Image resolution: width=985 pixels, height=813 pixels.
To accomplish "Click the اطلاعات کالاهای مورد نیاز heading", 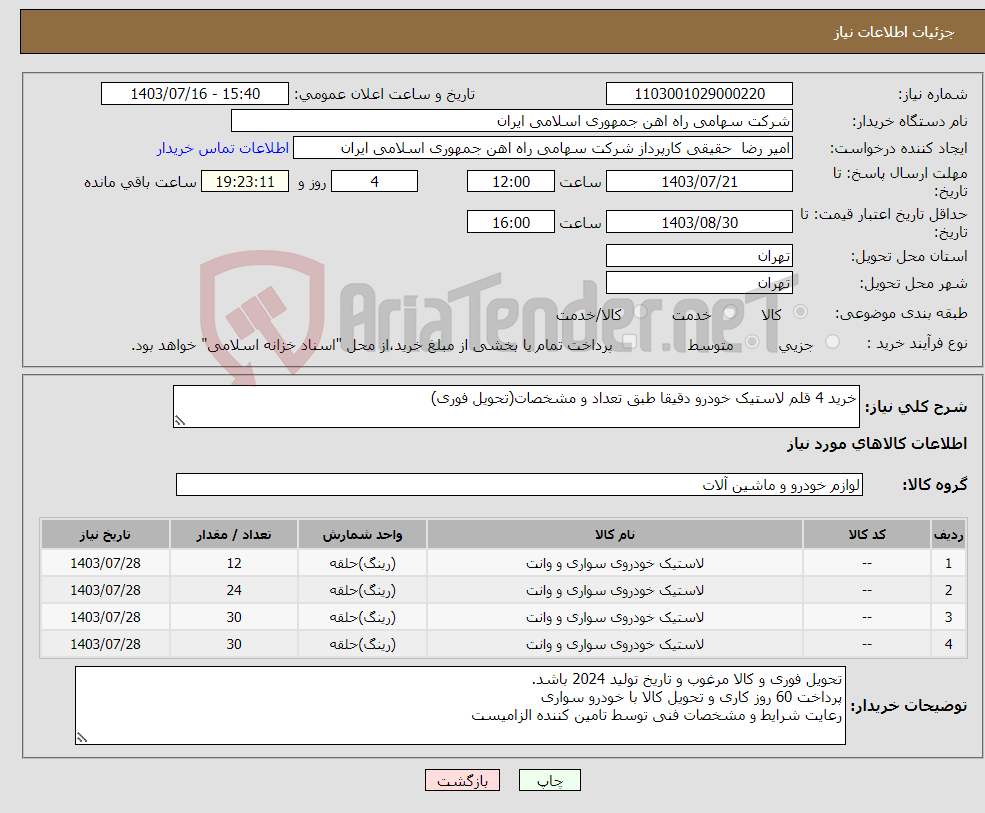I will tap(876, 444).
